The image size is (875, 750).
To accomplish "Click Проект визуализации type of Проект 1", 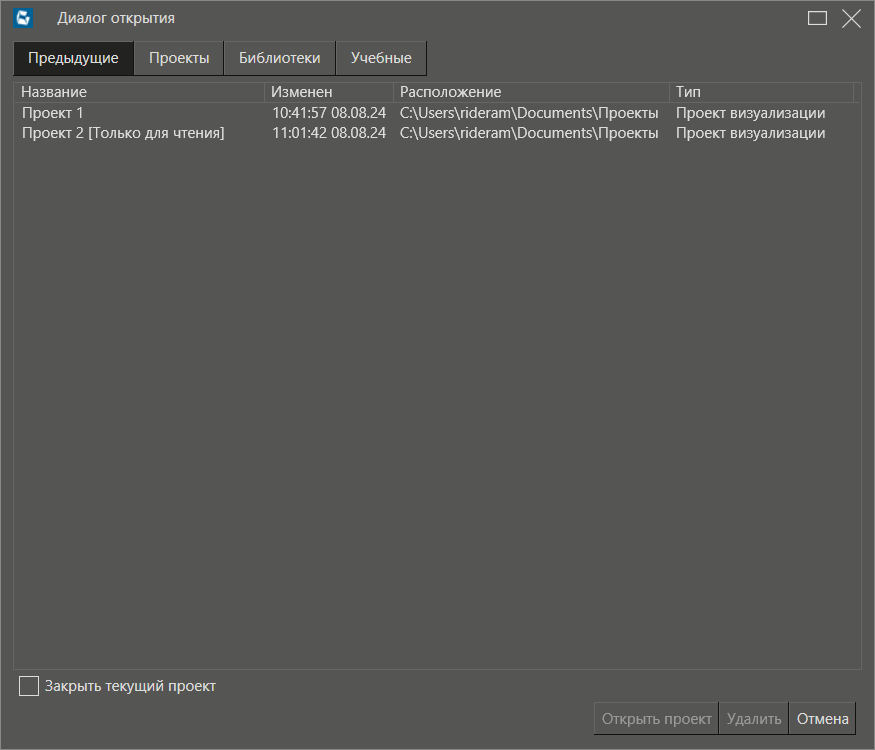I will 750,113.
